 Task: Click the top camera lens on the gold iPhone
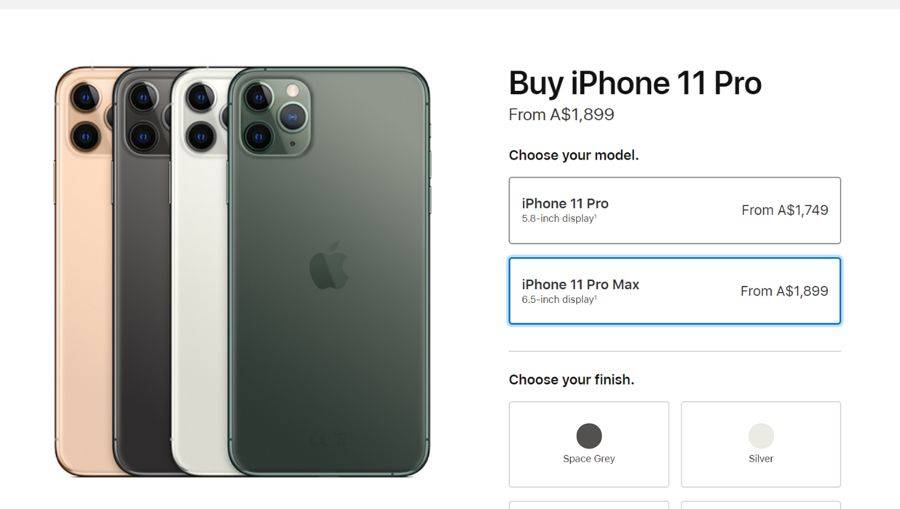85,98
